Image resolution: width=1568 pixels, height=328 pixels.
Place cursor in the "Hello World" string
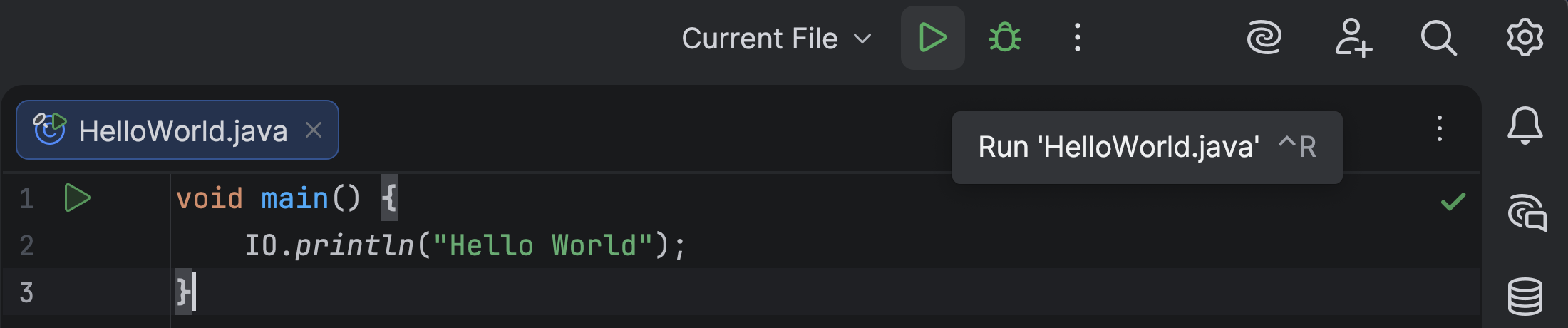click(542, 245)
